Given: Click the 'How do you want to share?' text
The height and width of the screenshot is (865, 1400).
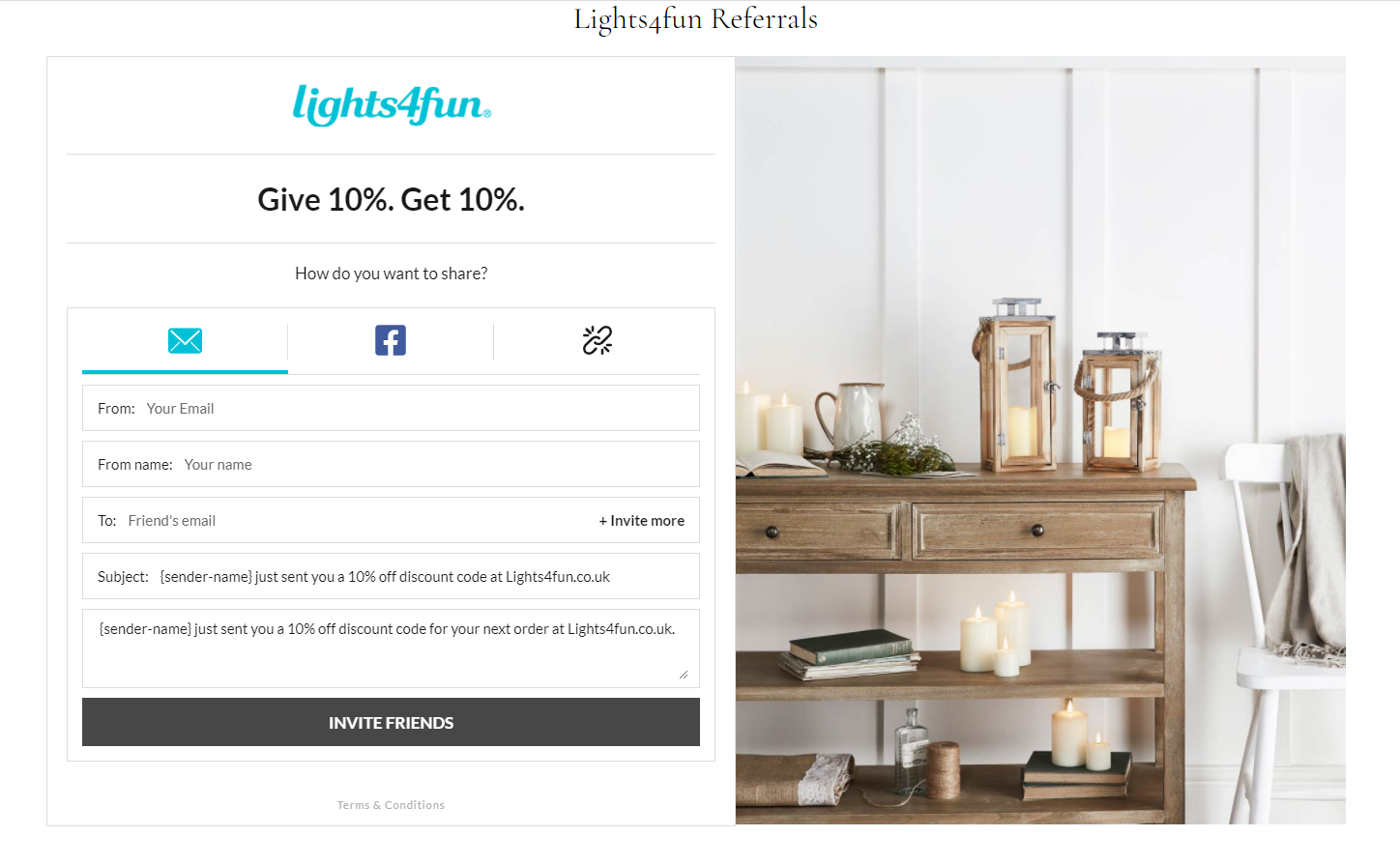Looking at the screenshot, I should (391, 274).
